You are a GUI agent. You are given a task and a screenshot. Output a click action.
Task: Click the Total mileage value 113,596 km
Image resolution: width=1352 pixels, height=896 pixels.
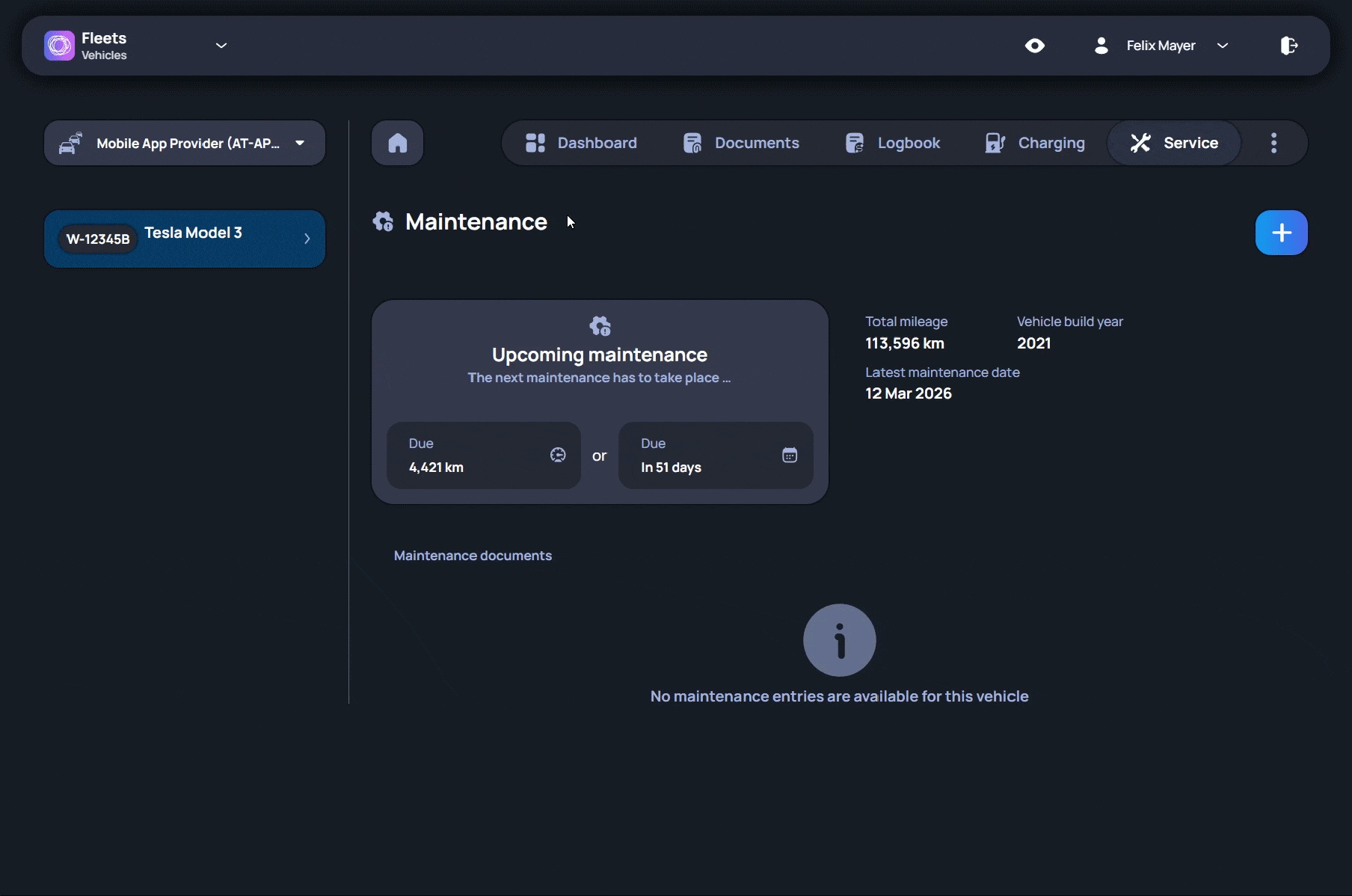[905, 343]
